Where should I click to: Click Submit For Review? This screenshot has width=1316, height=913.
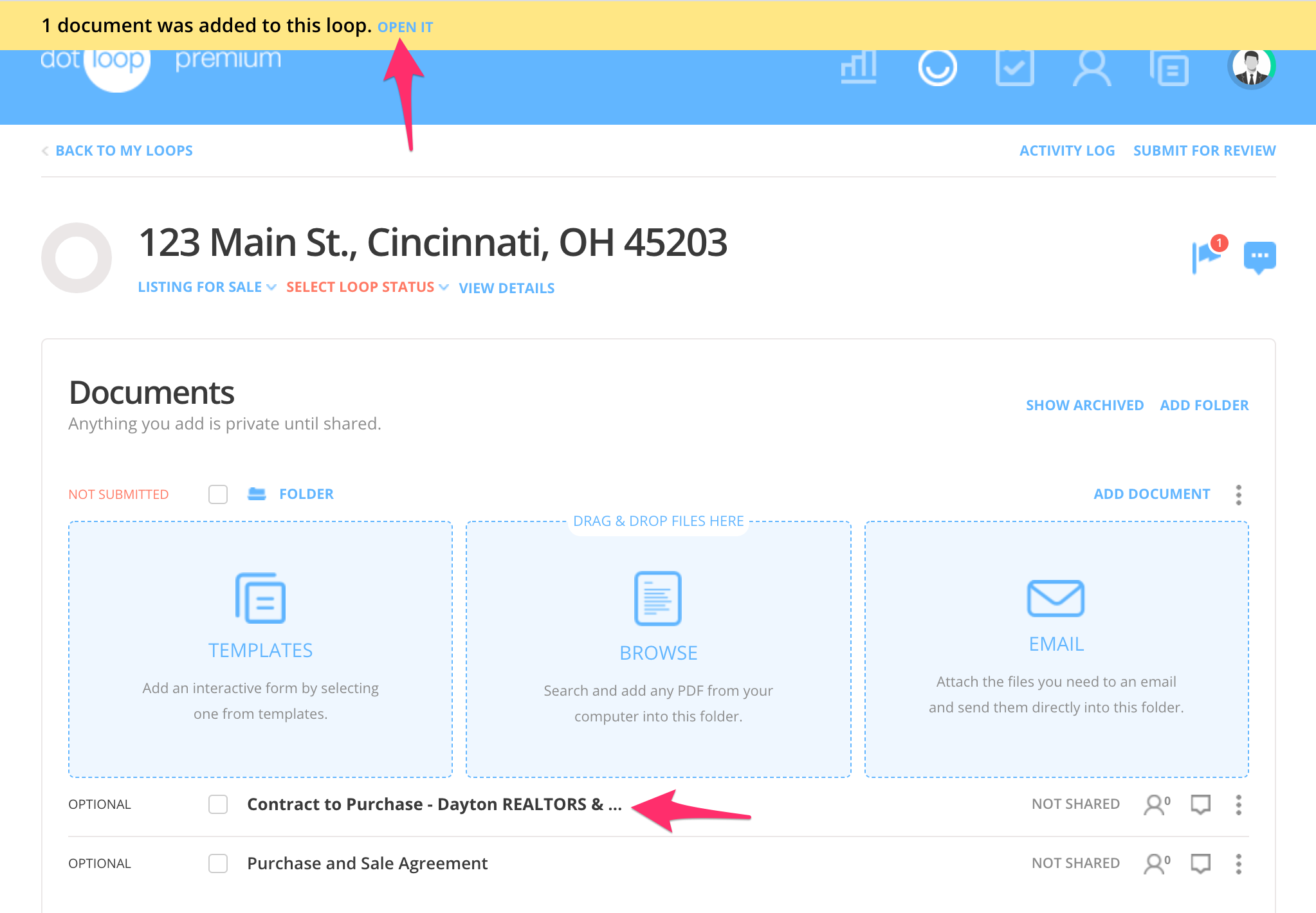pyautogui.click(x=1204, y=150)
